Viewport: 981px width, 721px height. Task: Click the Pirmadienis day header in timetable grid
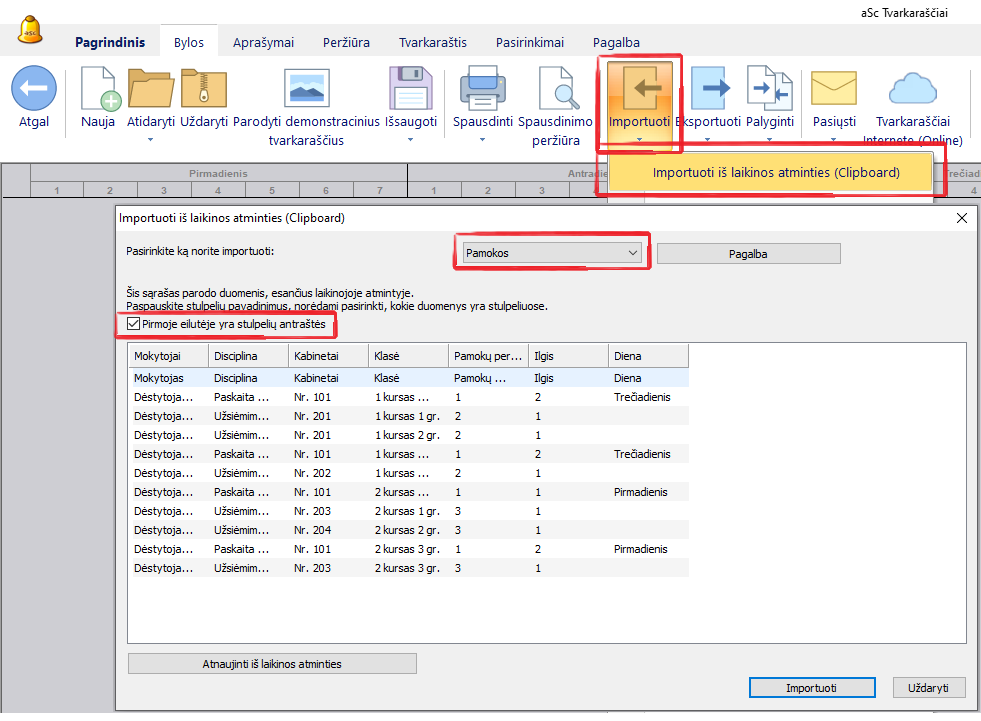[x=218, y=173]
